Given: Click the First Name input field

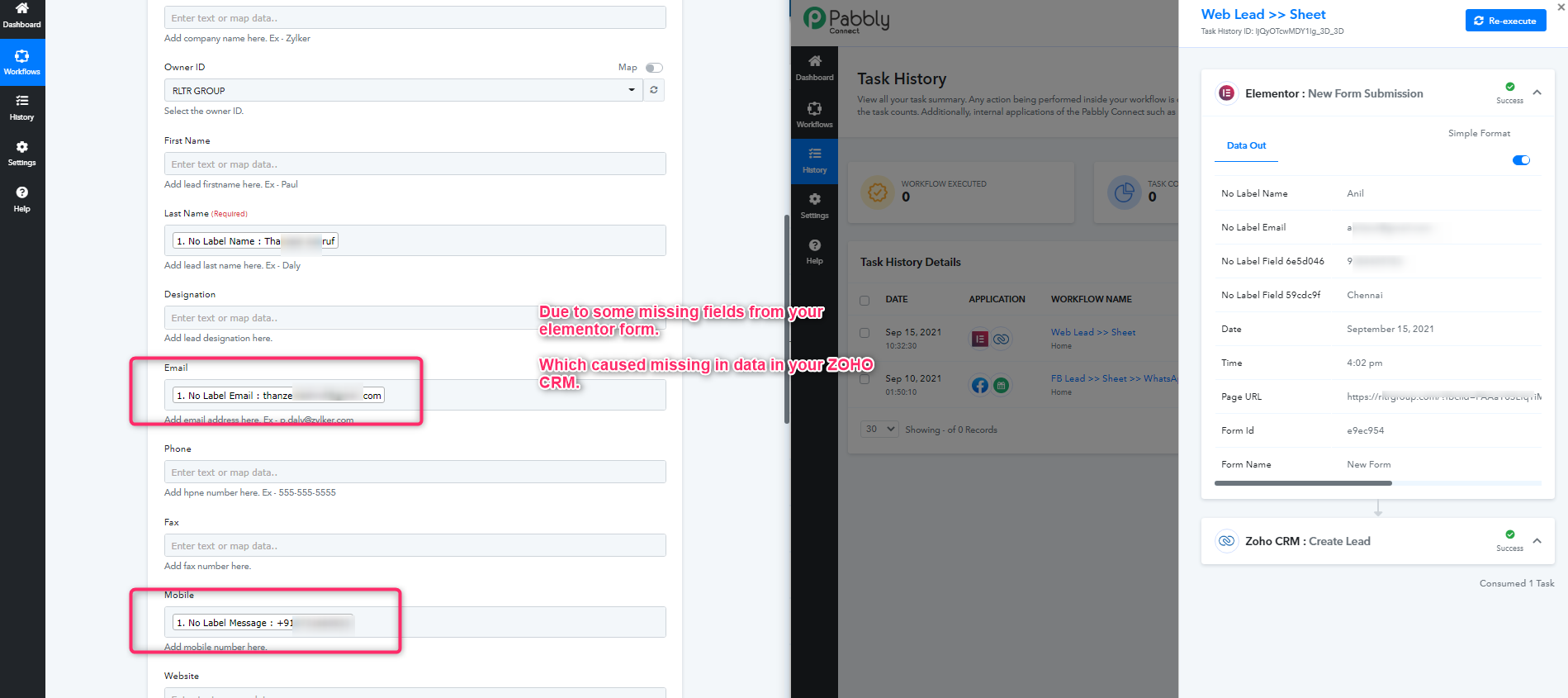Looking at the screenshot, I should pyautogui.click(x=415, y=164).
